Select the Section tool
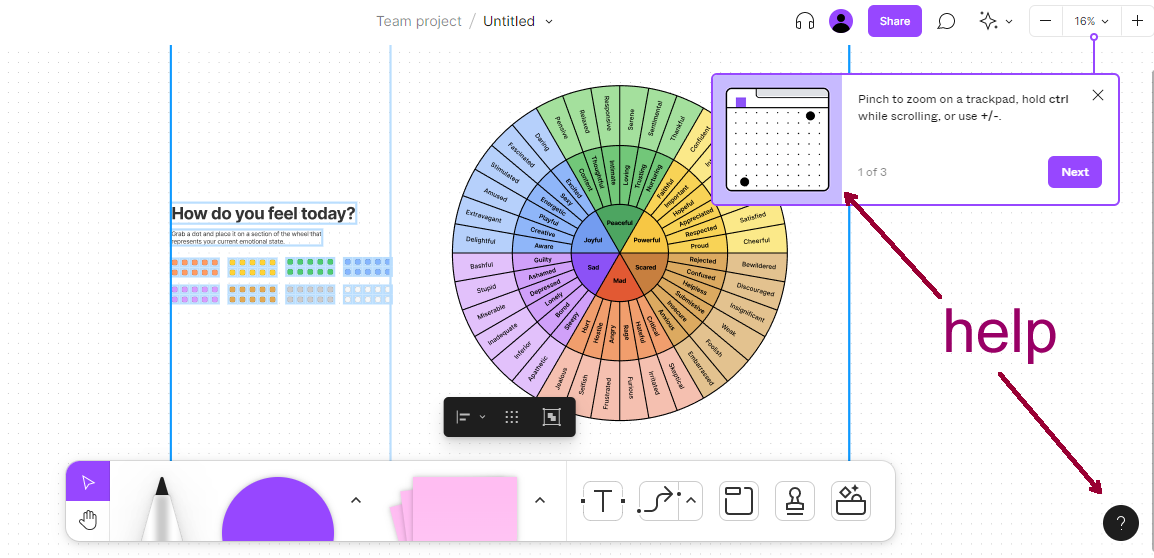Image resolution: width=1154 pixels, height=558 pixels. point(738,501)
